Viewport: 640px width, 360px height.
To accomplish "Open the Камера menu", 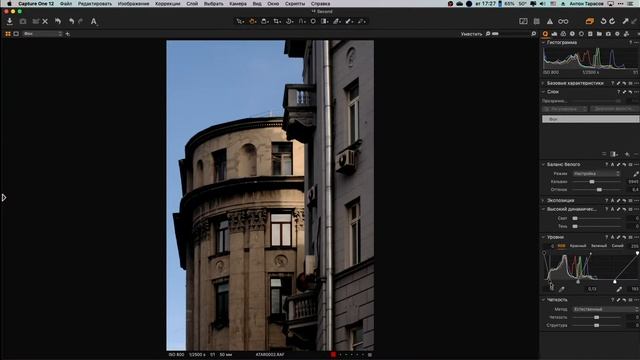I will coord(238,4).
